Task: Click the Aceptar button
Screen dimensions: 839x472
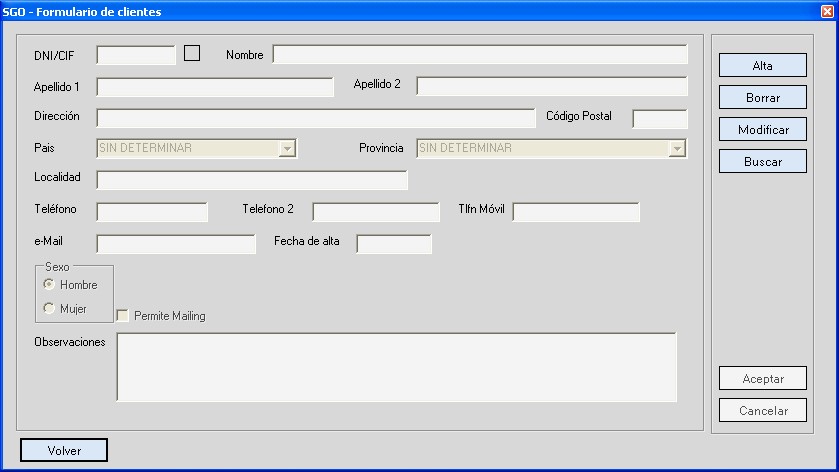Action: click(x=762, y=378)
